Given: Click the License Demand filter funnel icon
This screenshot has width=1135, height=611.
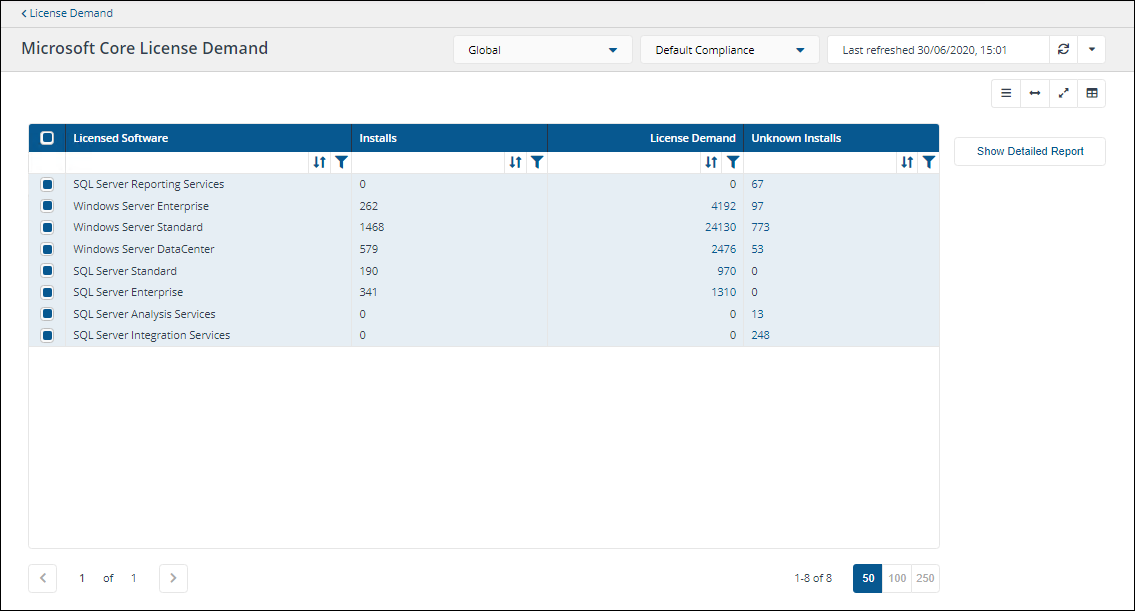Looking at the screenshot, I should (x=733, y=162).
